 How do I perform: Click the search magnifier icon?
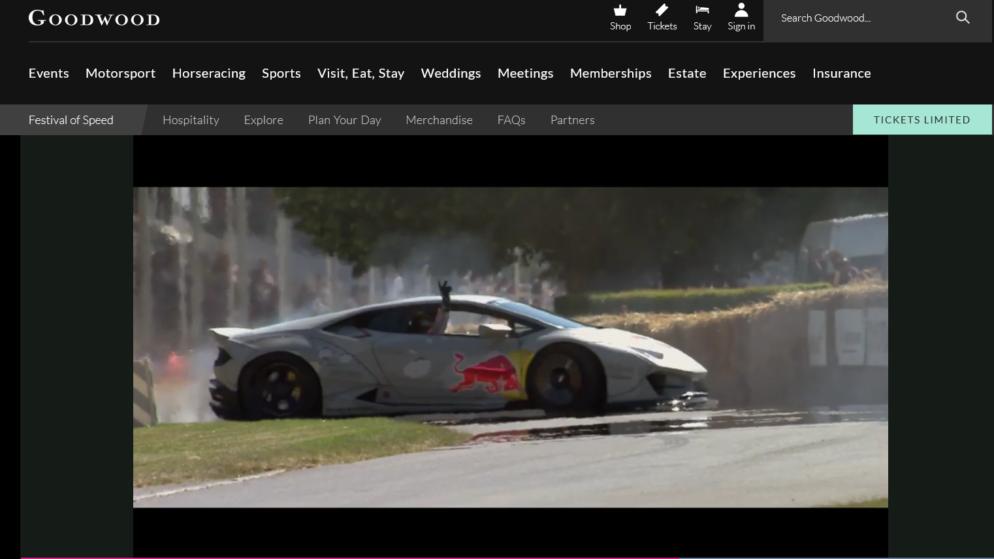click(x=962, y=18)
